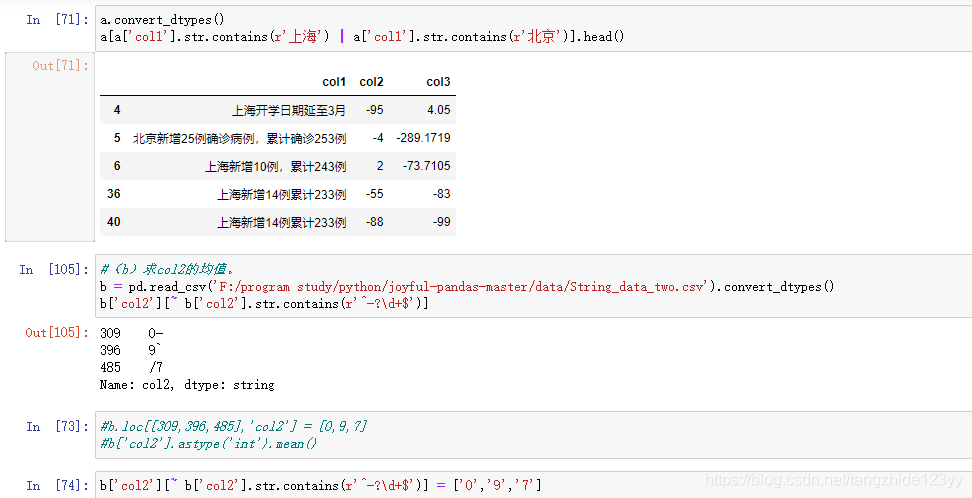Screen dimensions: 972x498
Task: Click the cell '上海开学日期延至3月'
Action: click(x=289, y=110)
